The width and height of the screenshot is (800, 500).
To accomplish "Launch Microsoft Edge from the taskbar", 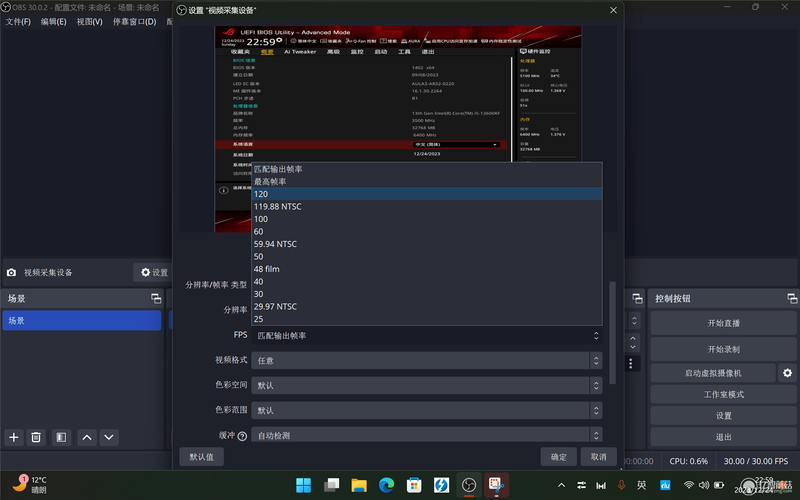I will coord(387,485).
